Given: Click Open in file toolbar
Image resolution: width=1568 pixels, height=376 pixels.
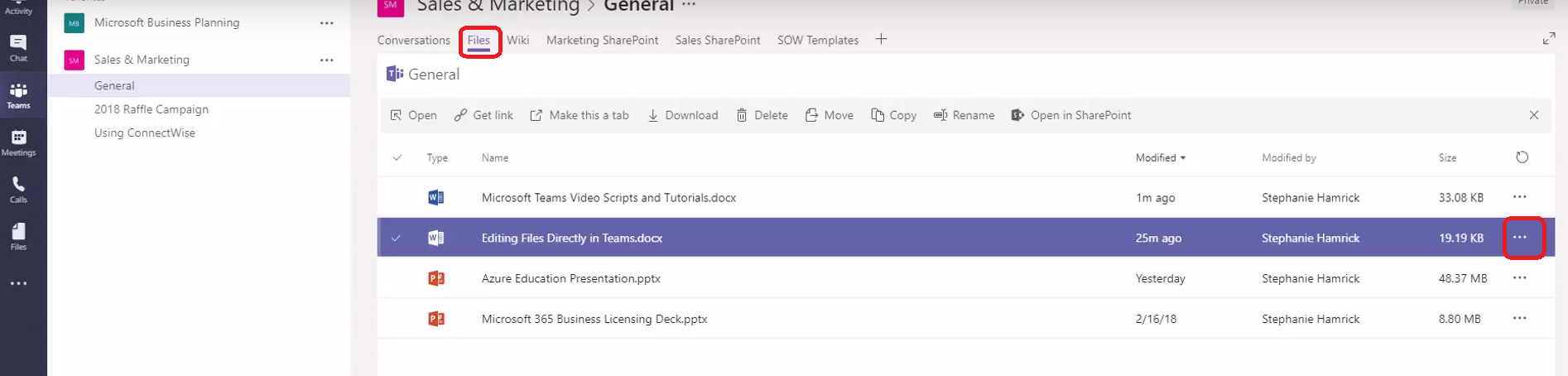Looking at the screenshot, I should coord(413,115).
